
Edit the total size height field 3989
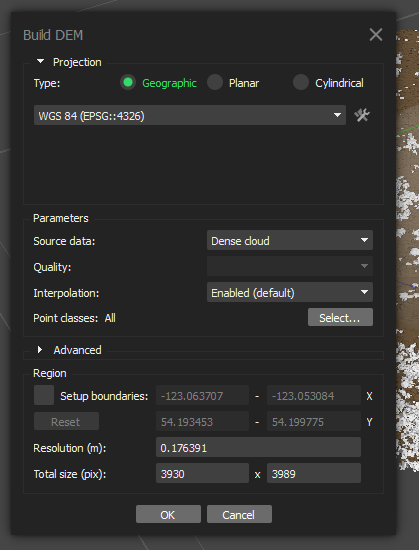pyautogui.click(x=314, y=473)
